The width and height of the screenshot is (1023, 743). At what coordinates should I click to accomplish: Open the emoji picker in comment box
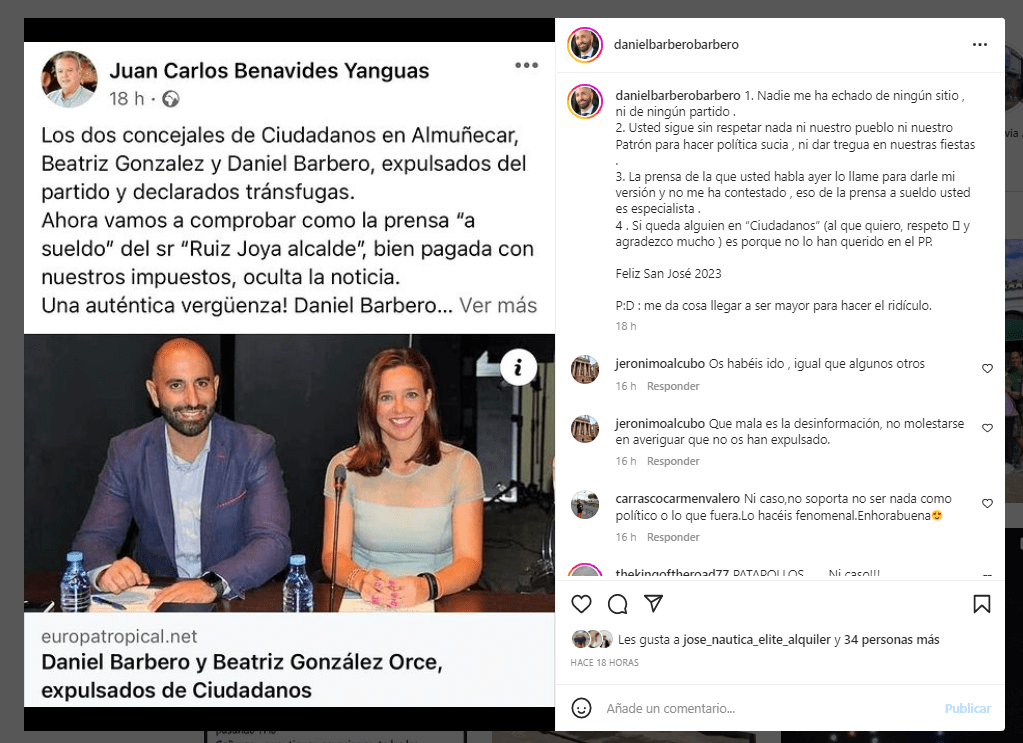(x=581, y=708)
